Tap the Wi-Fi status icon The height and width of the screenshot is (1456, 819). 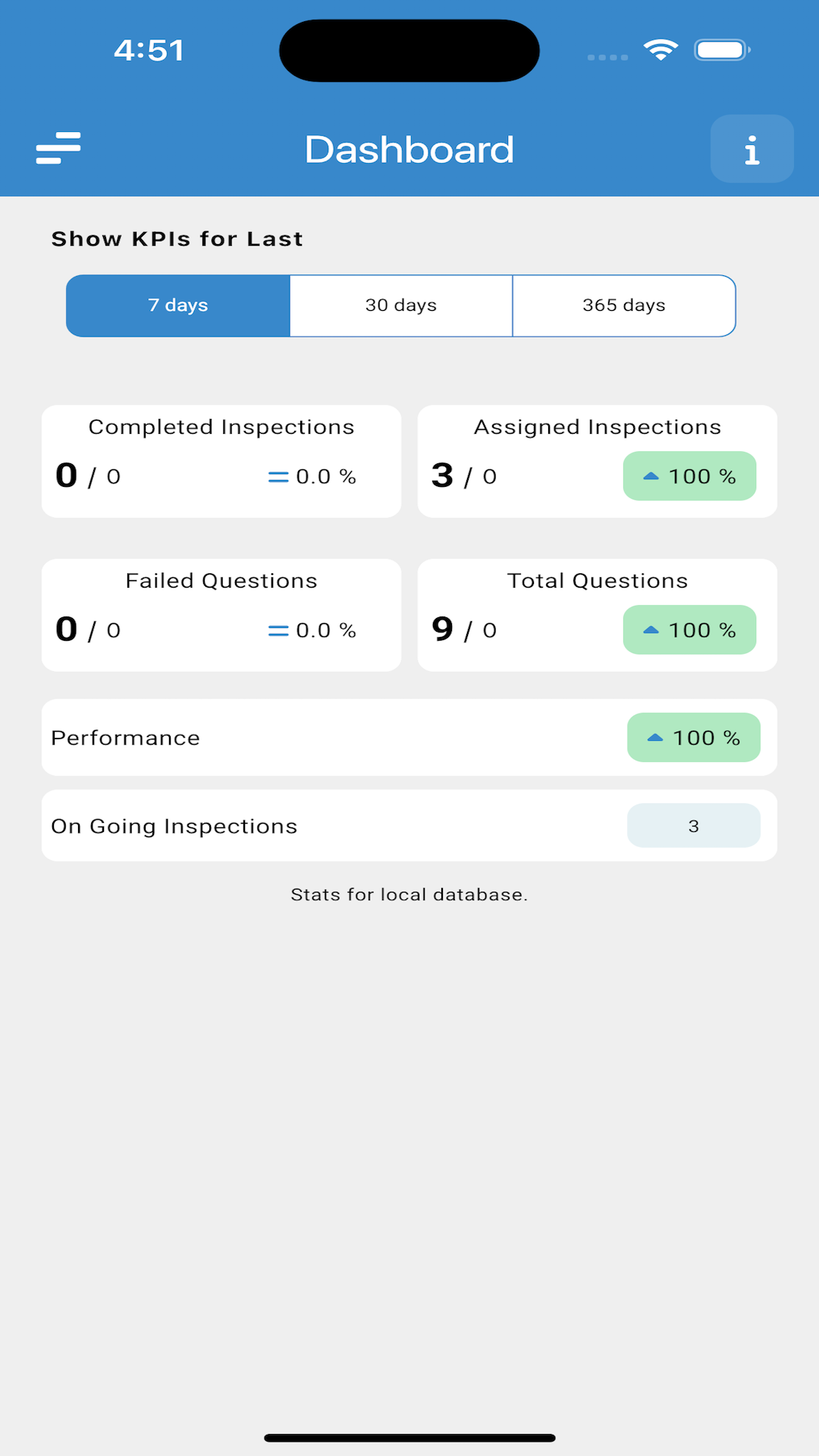661,50
